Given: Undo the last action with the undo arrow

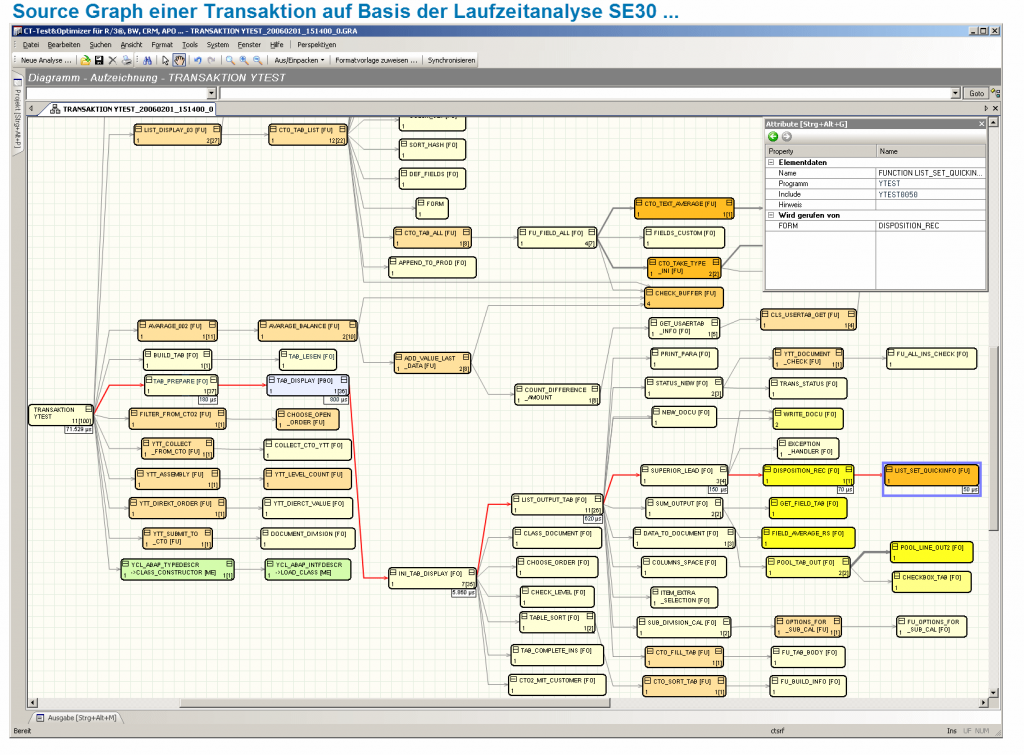Looking at the screenshot, I should pos(196,59).
